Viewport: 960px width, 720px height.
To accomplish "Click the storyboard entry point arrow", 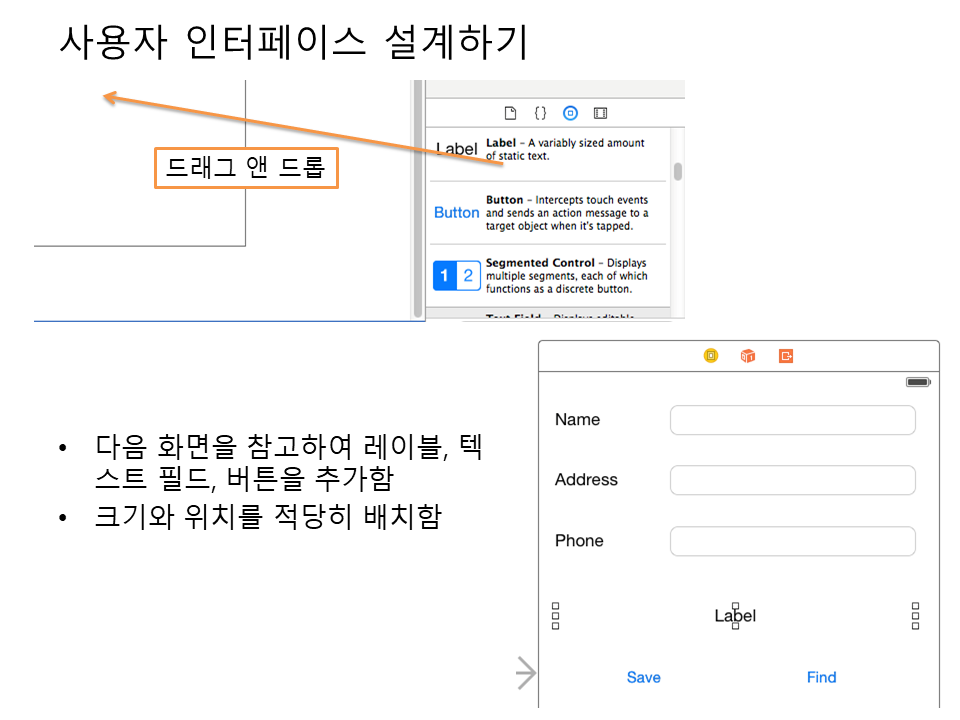I will [526, 673].
